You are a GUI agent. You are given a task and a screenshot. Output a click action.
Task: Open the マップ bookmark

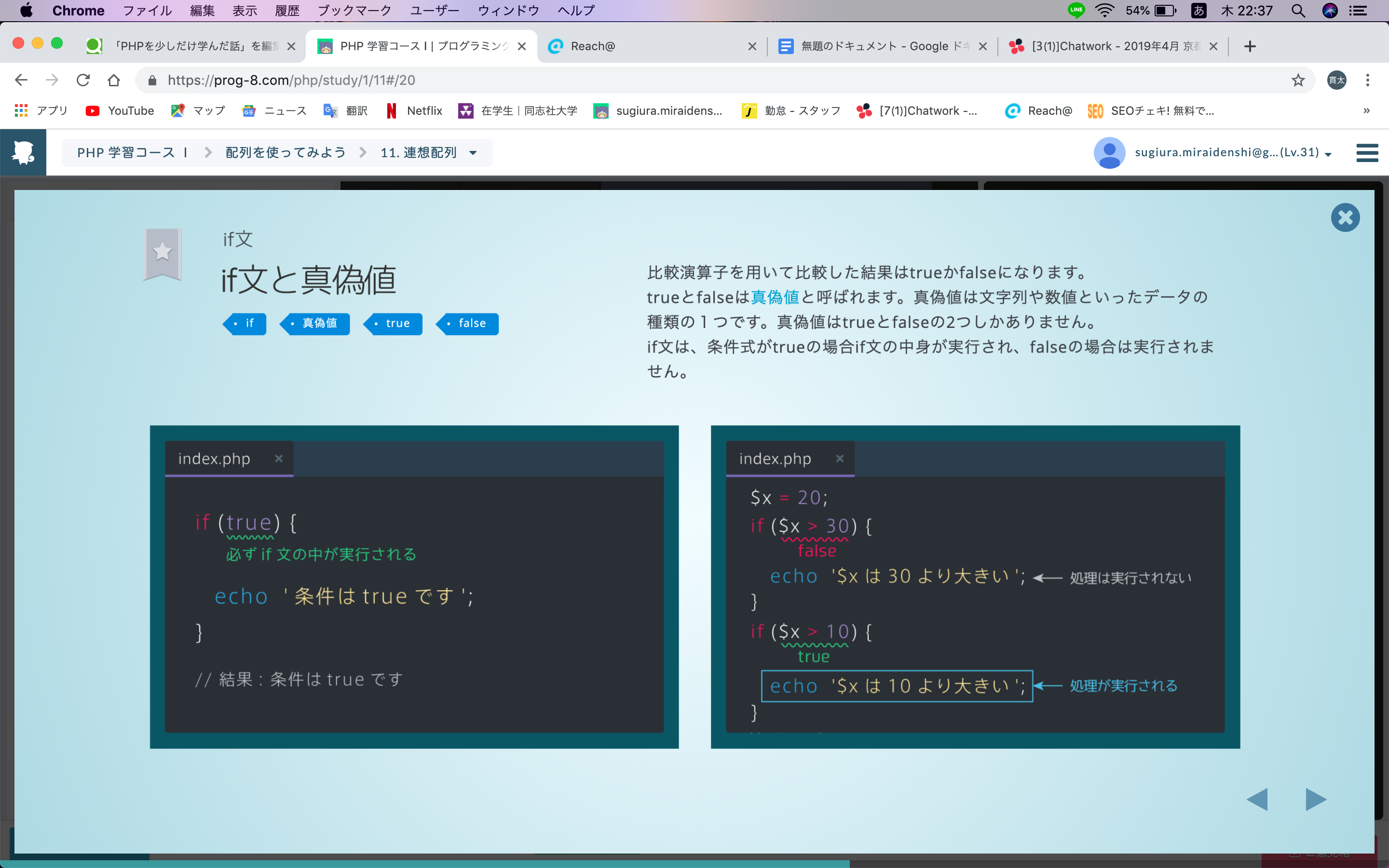pyautogui.click(x=198, y=111)
